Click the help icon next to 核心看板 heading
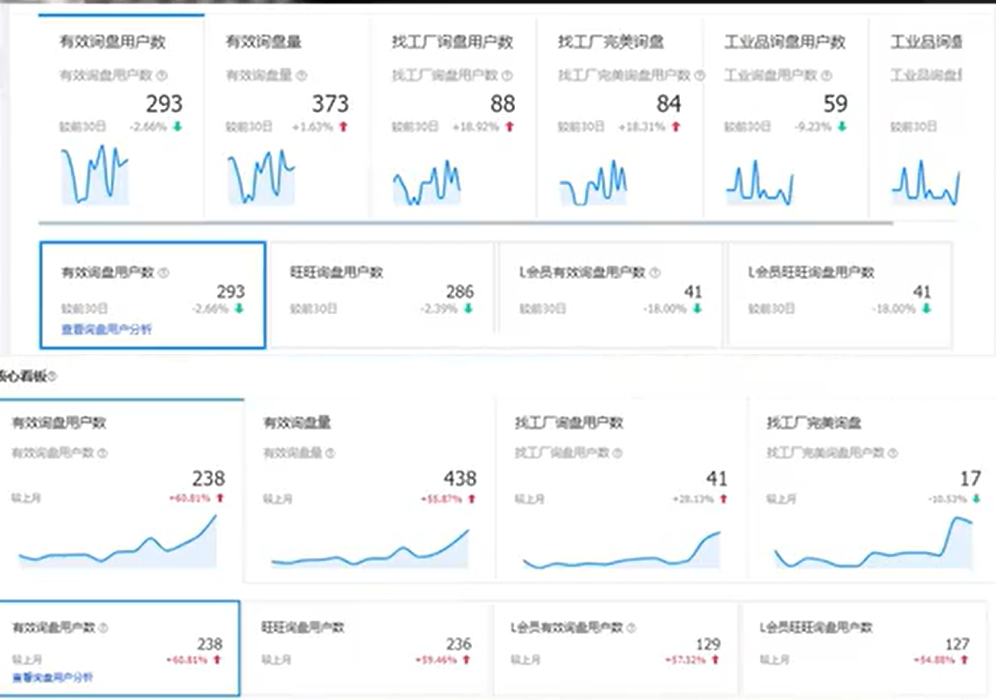Screen dimensions: 996x700 point(52,377)
